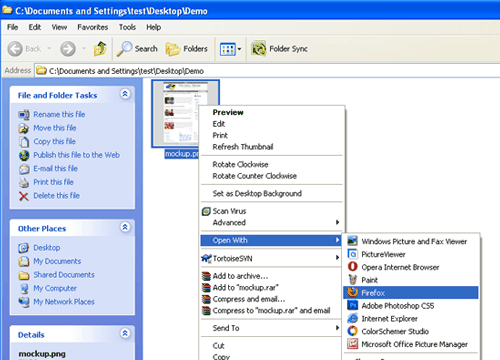Click the Address bar path field
This screenshot has width=500, height=360.
tap(267, 71)
